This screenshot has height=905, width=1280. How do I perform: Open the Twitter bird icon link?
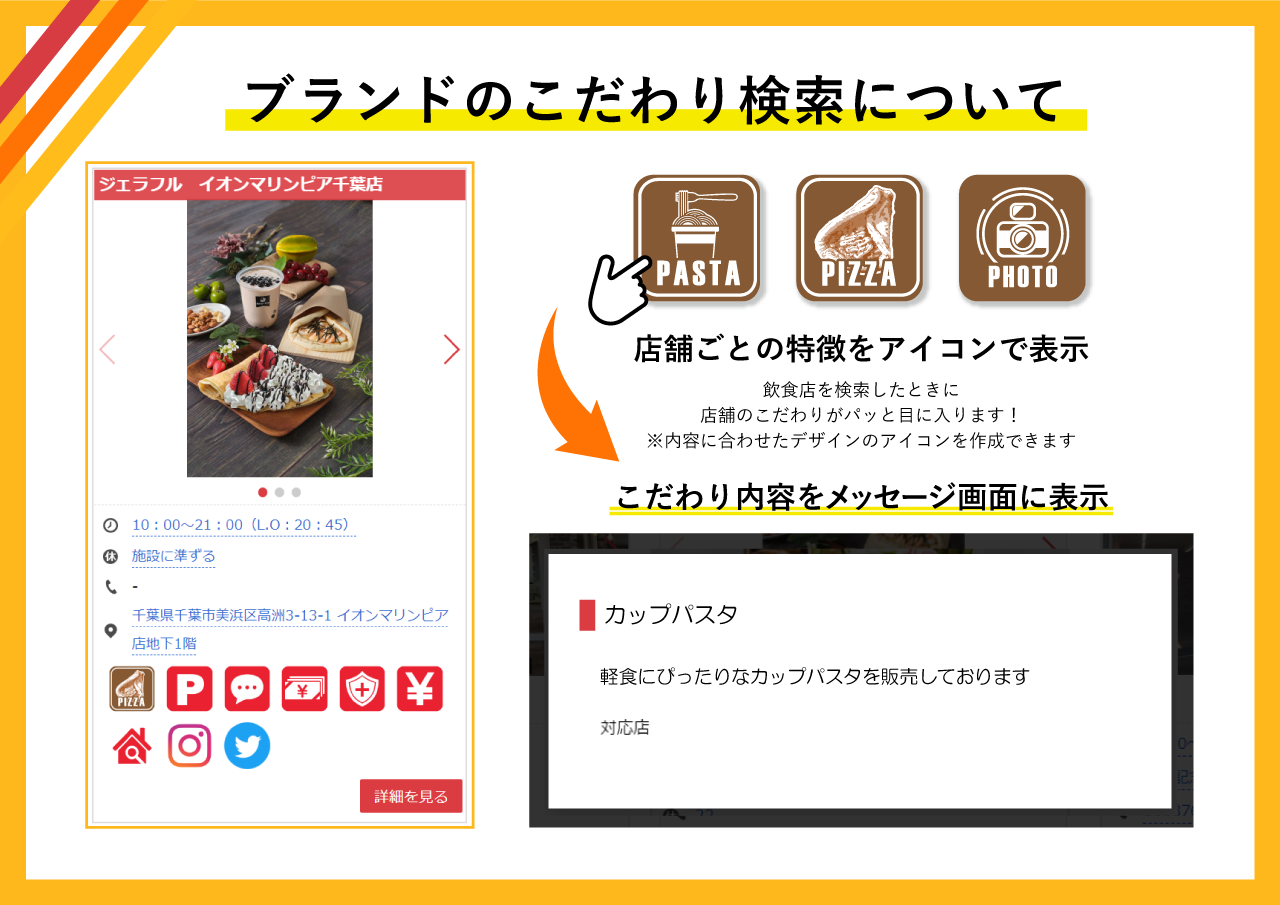247,746
